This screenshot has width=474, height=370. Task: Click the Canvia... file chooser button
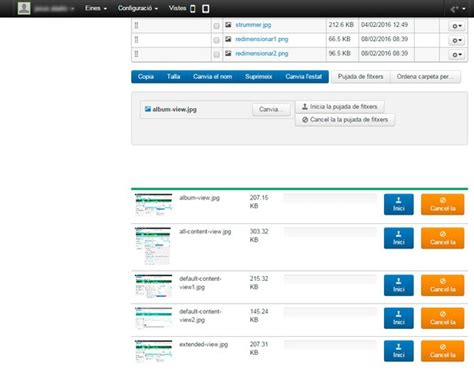tap(271, 109)
